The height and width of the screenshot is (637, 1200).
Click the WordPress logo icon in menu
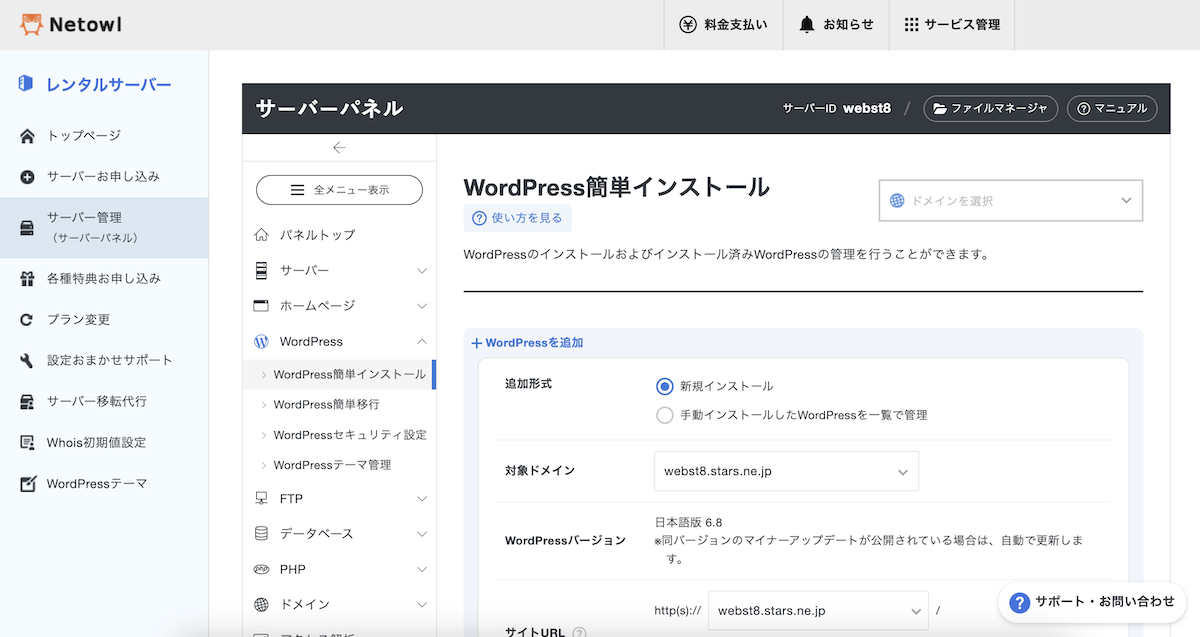261,342
